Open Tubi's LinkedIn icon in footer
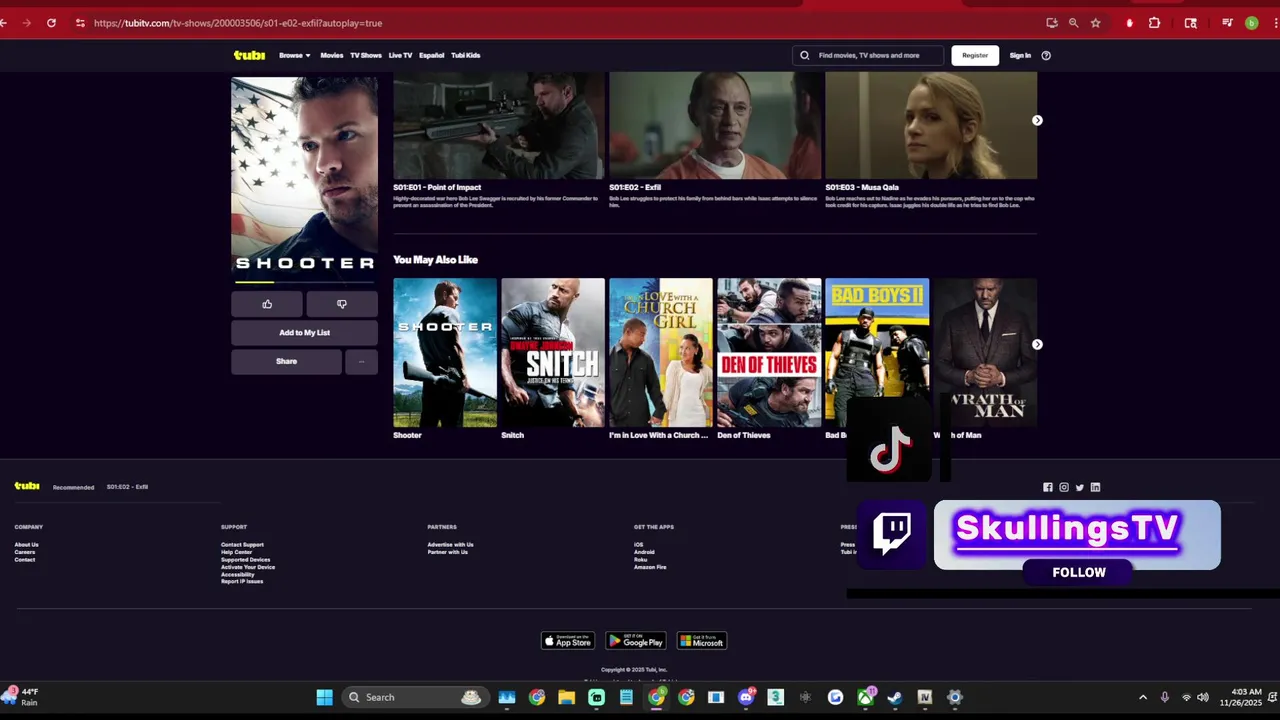The height and width of the screenshot is (720, 1280). [x=1095, y=487]
